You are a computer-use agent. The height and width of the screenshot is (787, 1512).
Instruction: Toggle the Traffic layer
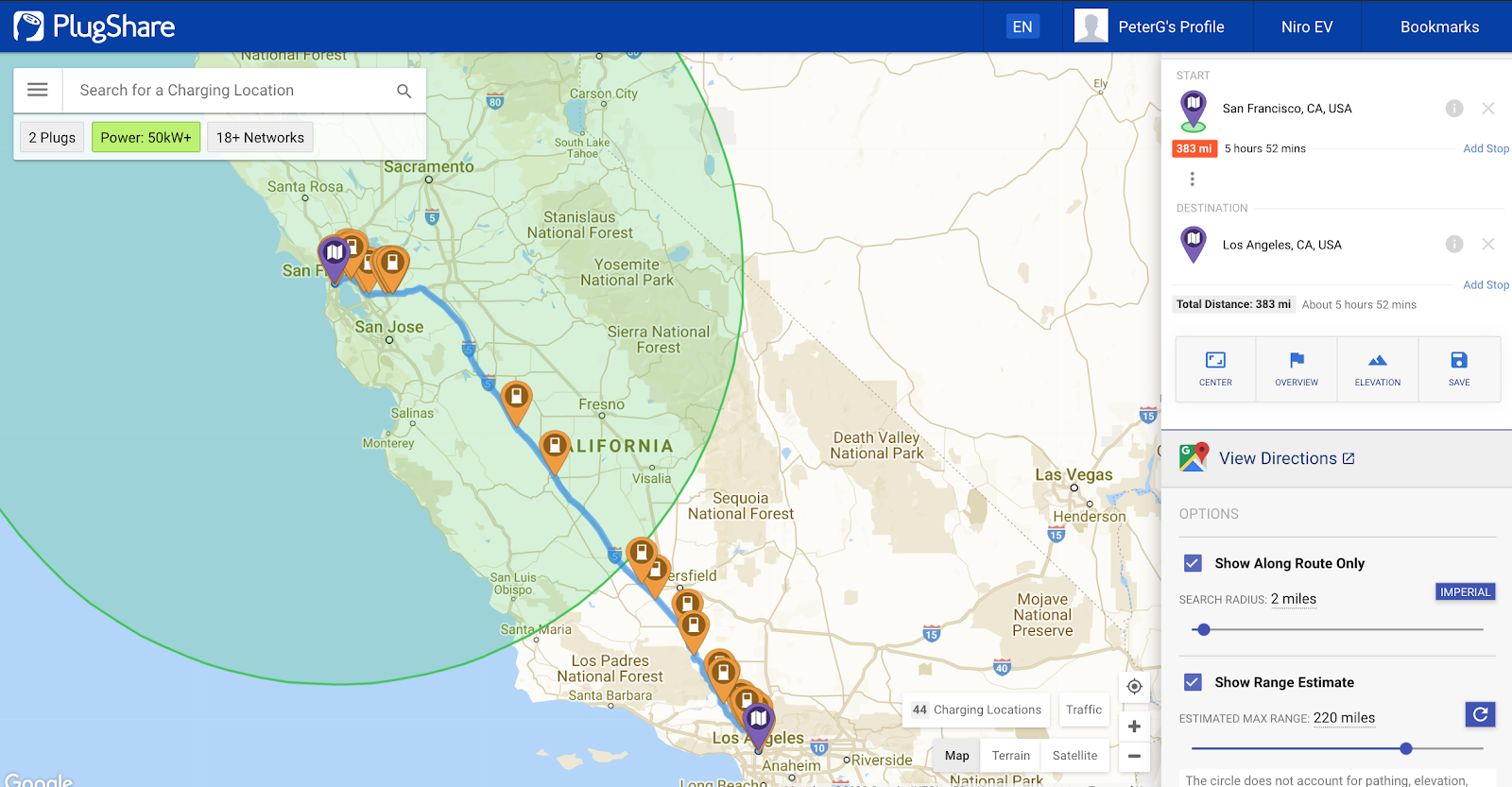tap(1084, 710)
